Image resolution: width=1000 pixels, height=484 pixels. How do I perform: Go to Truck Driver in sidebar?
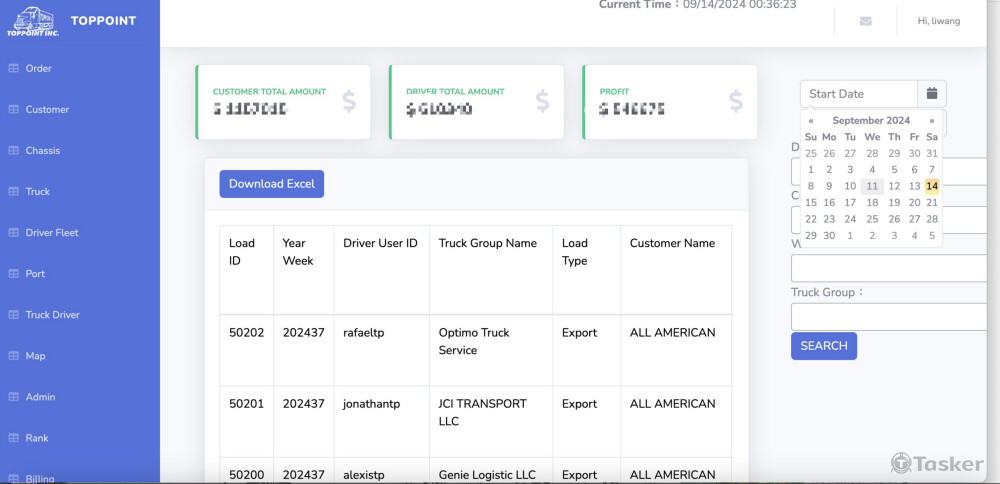pyautogui.click(x=52, y=315)
